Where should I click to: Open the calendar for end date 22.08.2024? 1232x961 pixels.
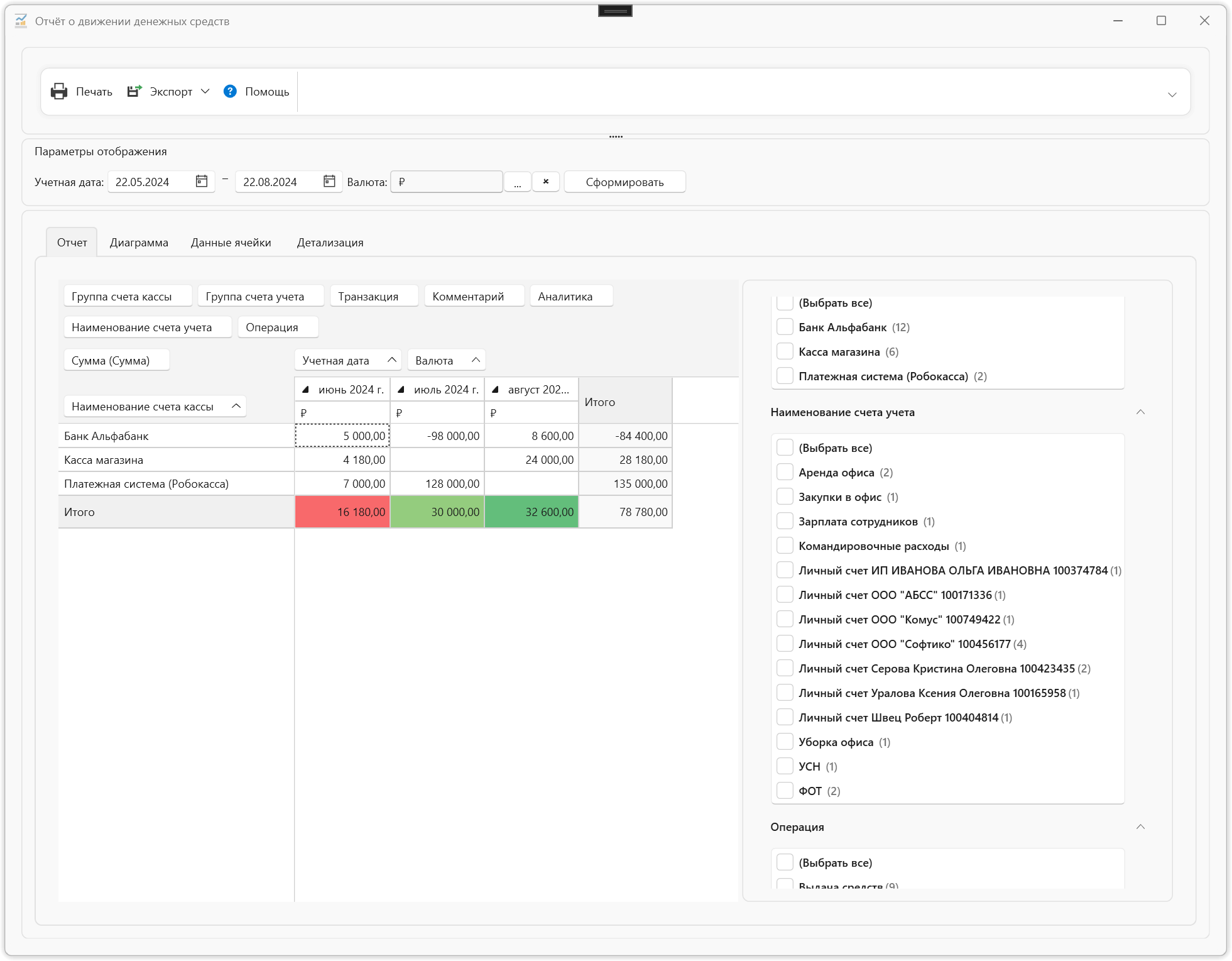tap(329, 181)
